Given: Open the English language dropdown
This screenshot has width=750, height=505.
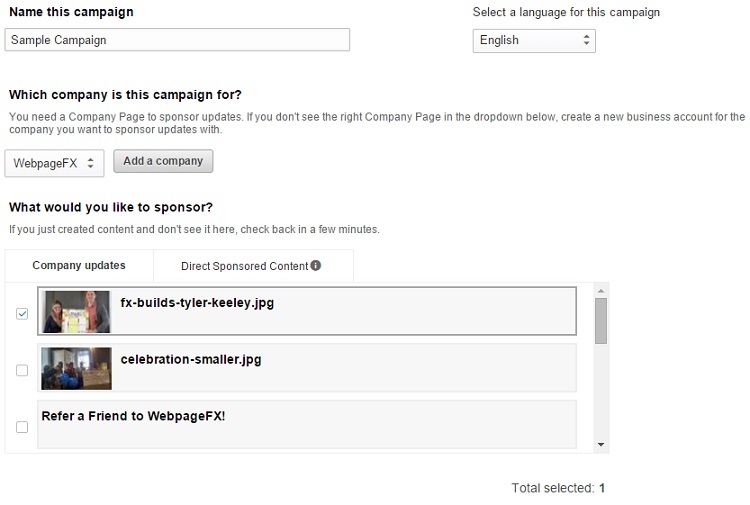Looking at the screenshot, I should coord(534,41).
